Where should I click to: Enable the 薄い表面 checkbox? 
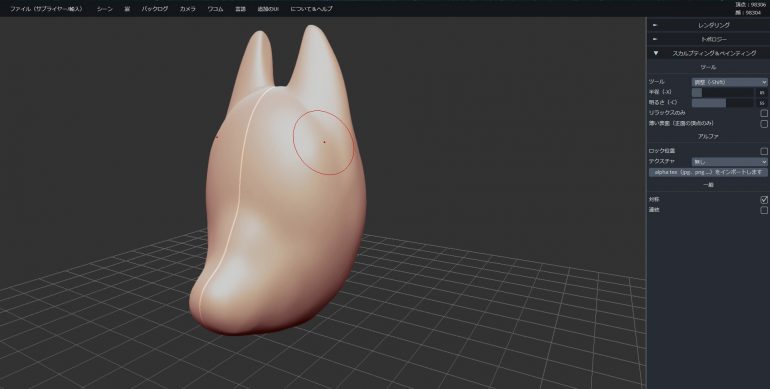(x=764, y=124)
